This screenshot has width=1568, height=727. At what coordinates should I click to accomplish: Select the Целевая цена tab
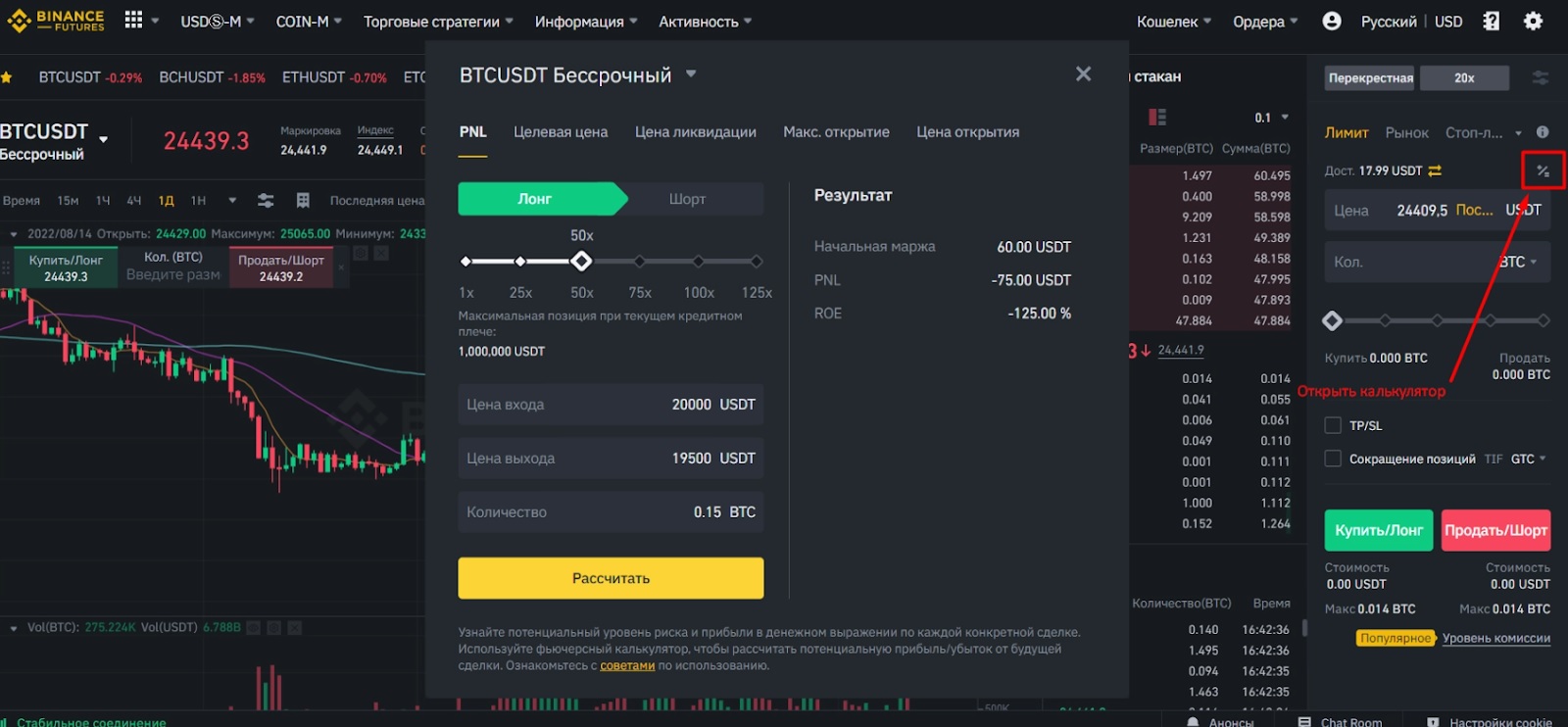[561, 132]
